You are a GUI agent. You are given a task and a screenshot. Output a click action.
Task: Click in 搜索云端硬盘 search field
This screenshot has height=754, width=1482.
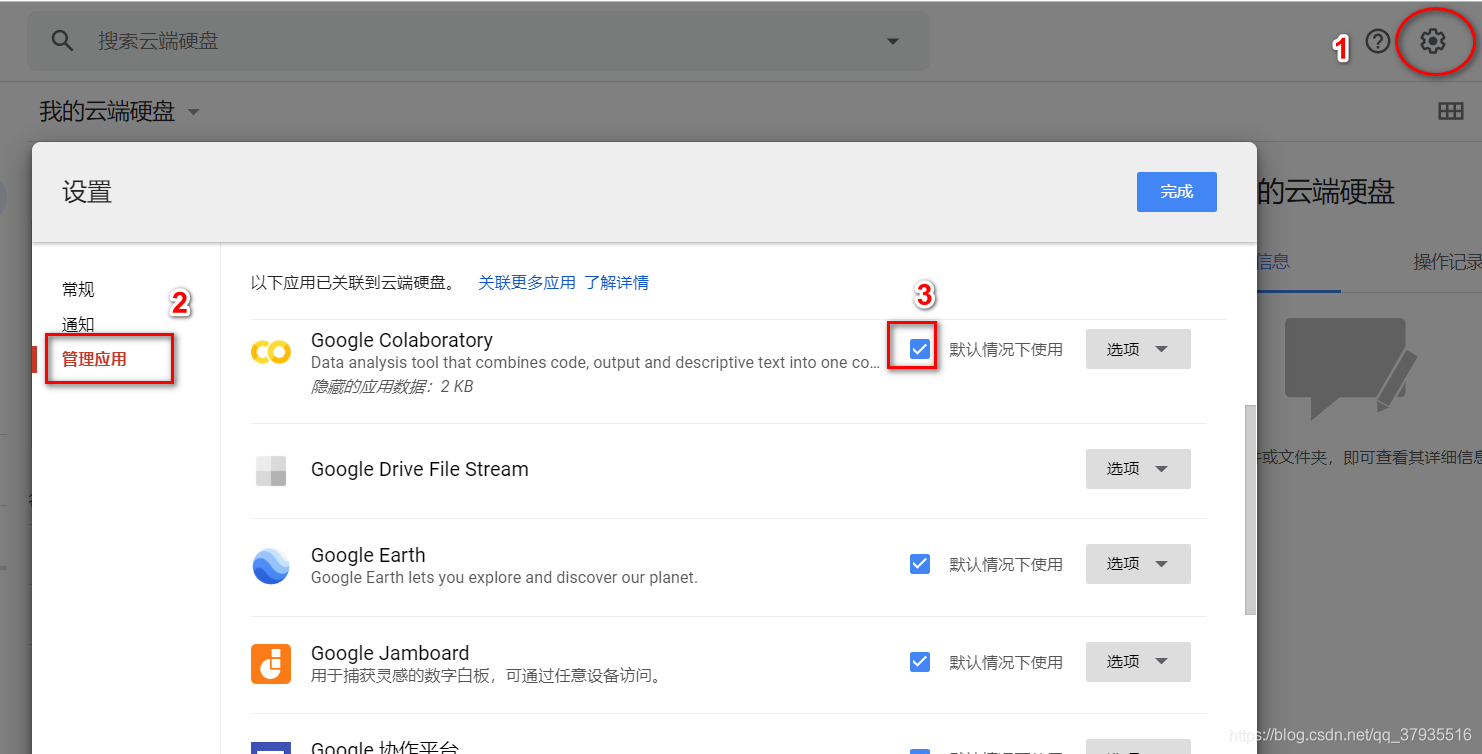(478, 41)
